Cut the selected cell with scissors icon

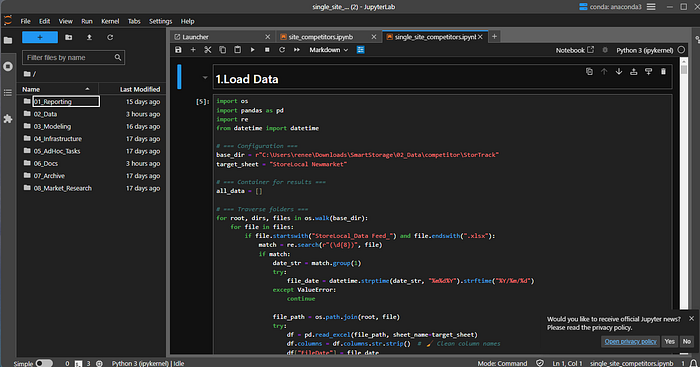[208, 50]
